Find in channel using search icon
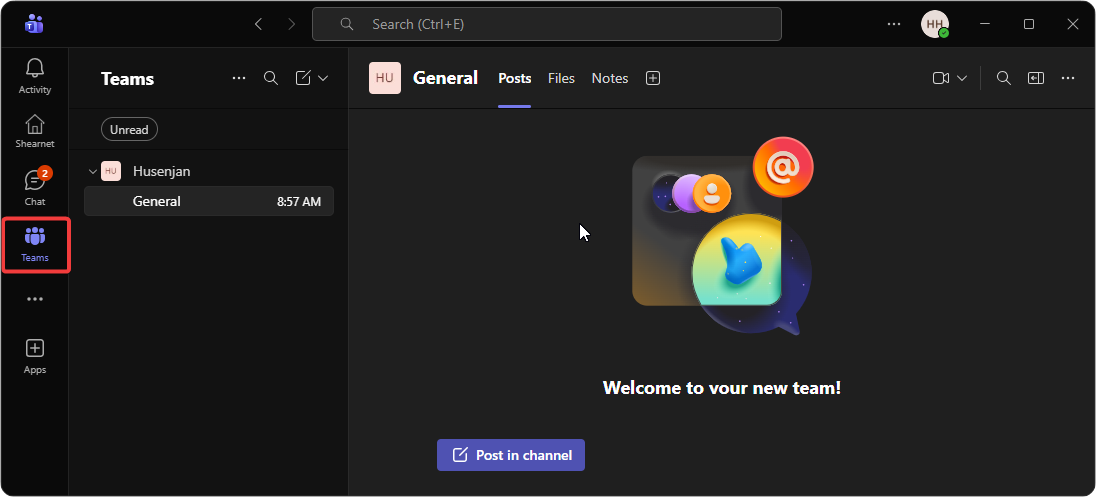Viewport: 1096px width, 497px height. pos(1004,78)
